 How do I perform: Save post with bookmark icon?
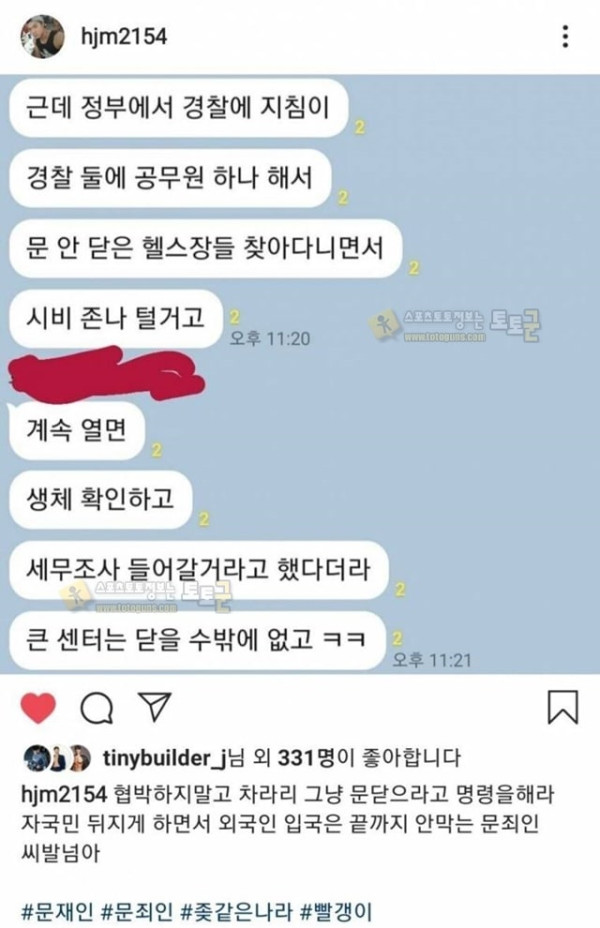pos(562,707)
